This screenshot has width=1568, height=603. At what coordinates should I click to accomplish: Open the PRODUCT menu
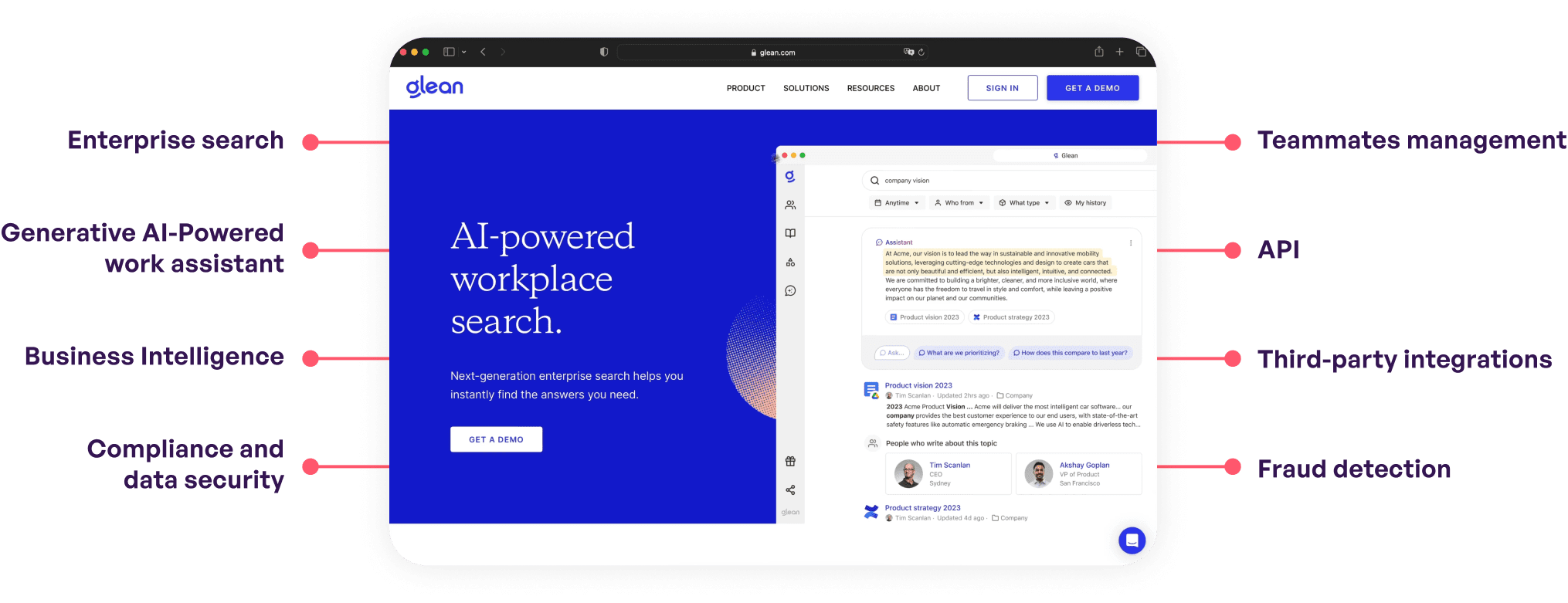(x=745, y=88)
